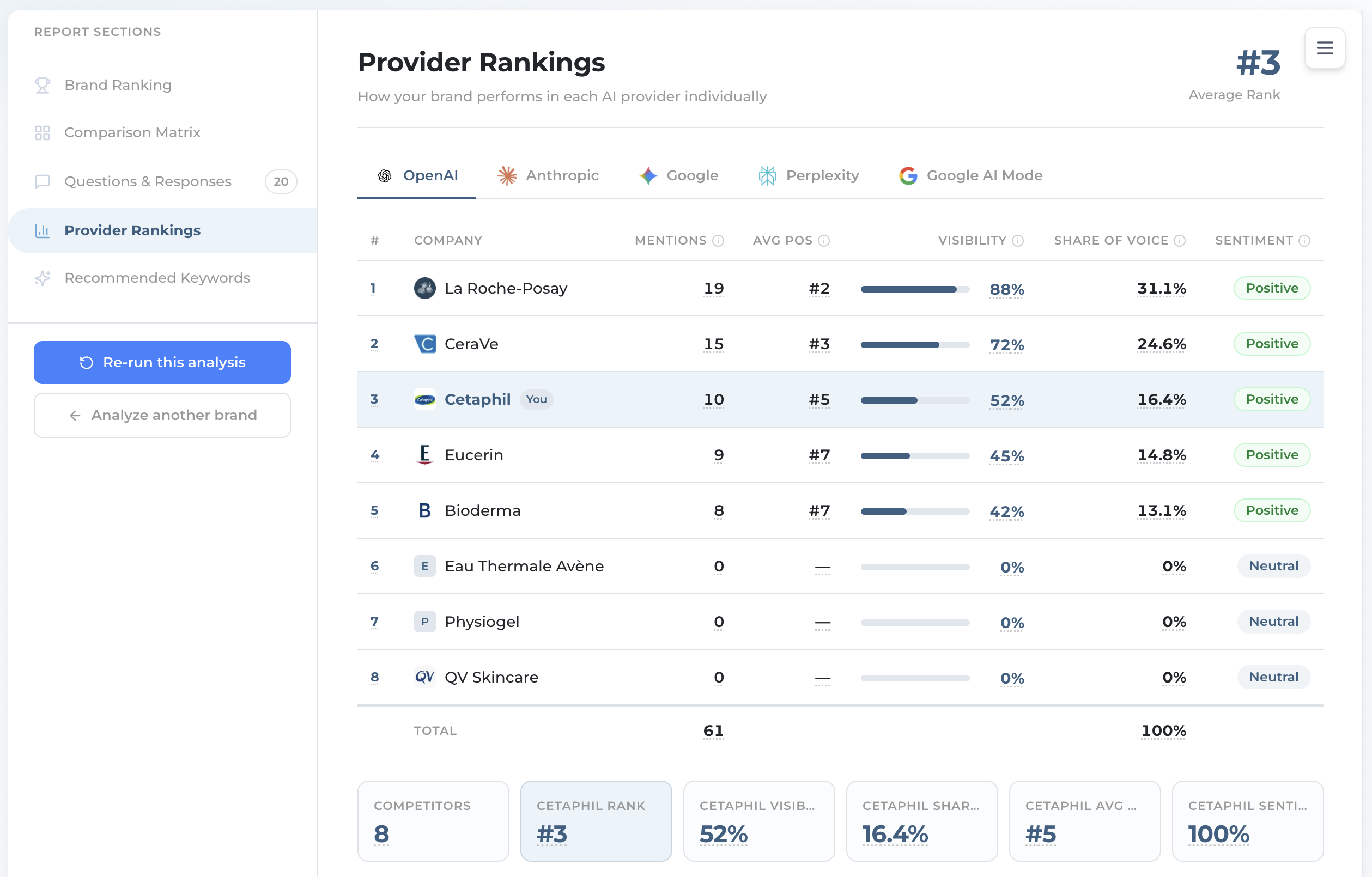Click the QV Skincare company name
Viewport: 1372px width, 877px height.
click(491, 677)
